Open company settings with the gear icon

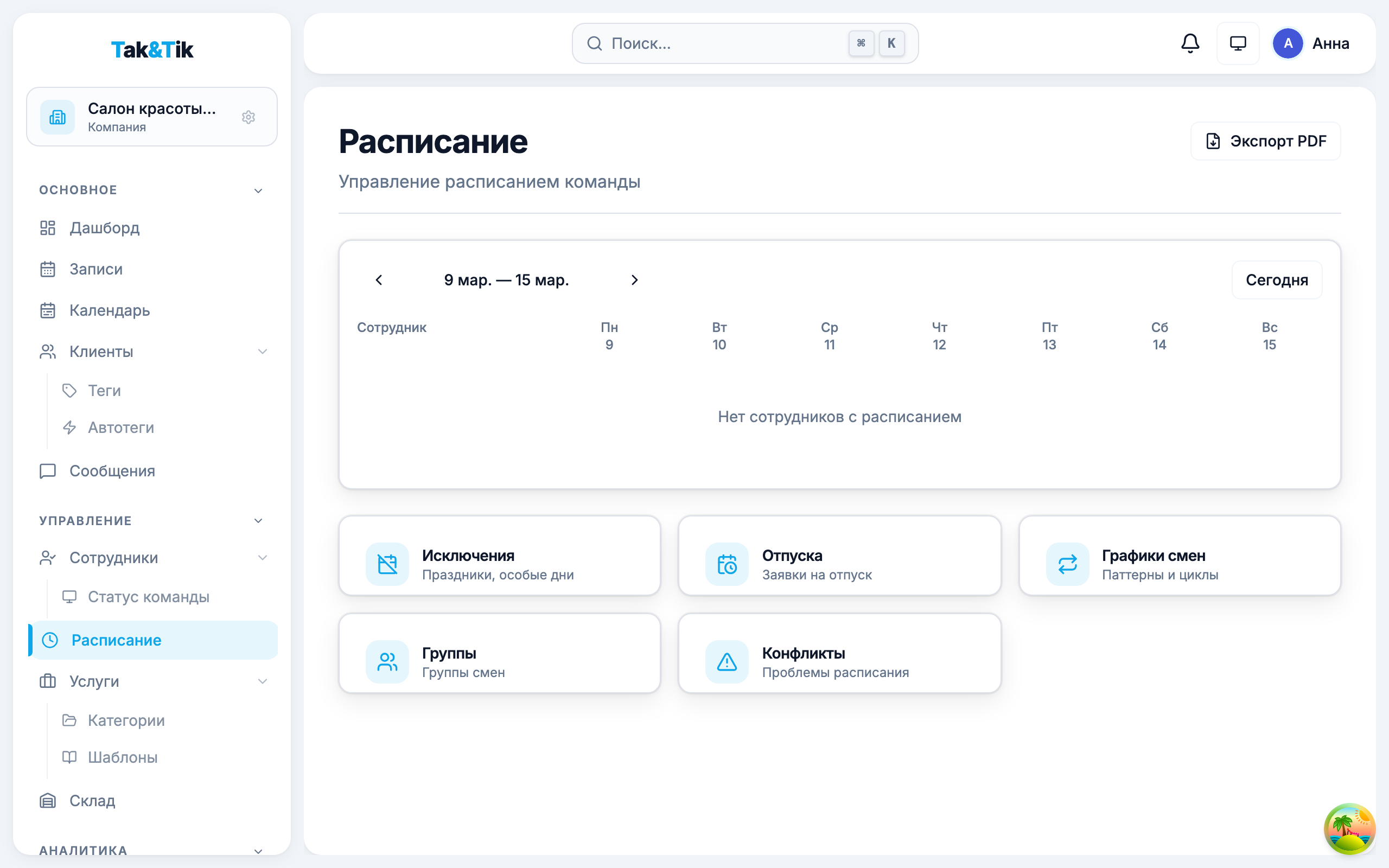pos(249,117)
